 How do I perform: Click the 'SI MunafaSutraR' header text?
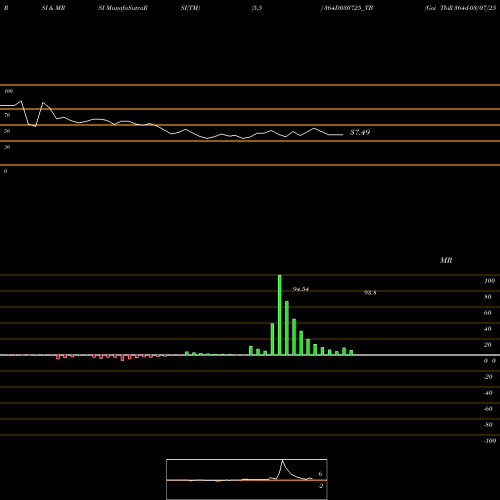click(x=123, y=8)
